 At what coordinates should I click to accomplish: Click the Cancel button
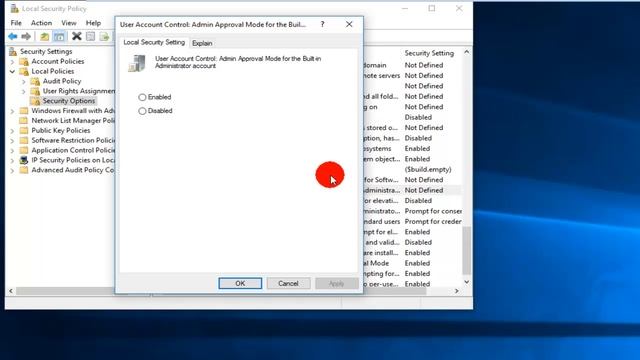pos(288,283)
